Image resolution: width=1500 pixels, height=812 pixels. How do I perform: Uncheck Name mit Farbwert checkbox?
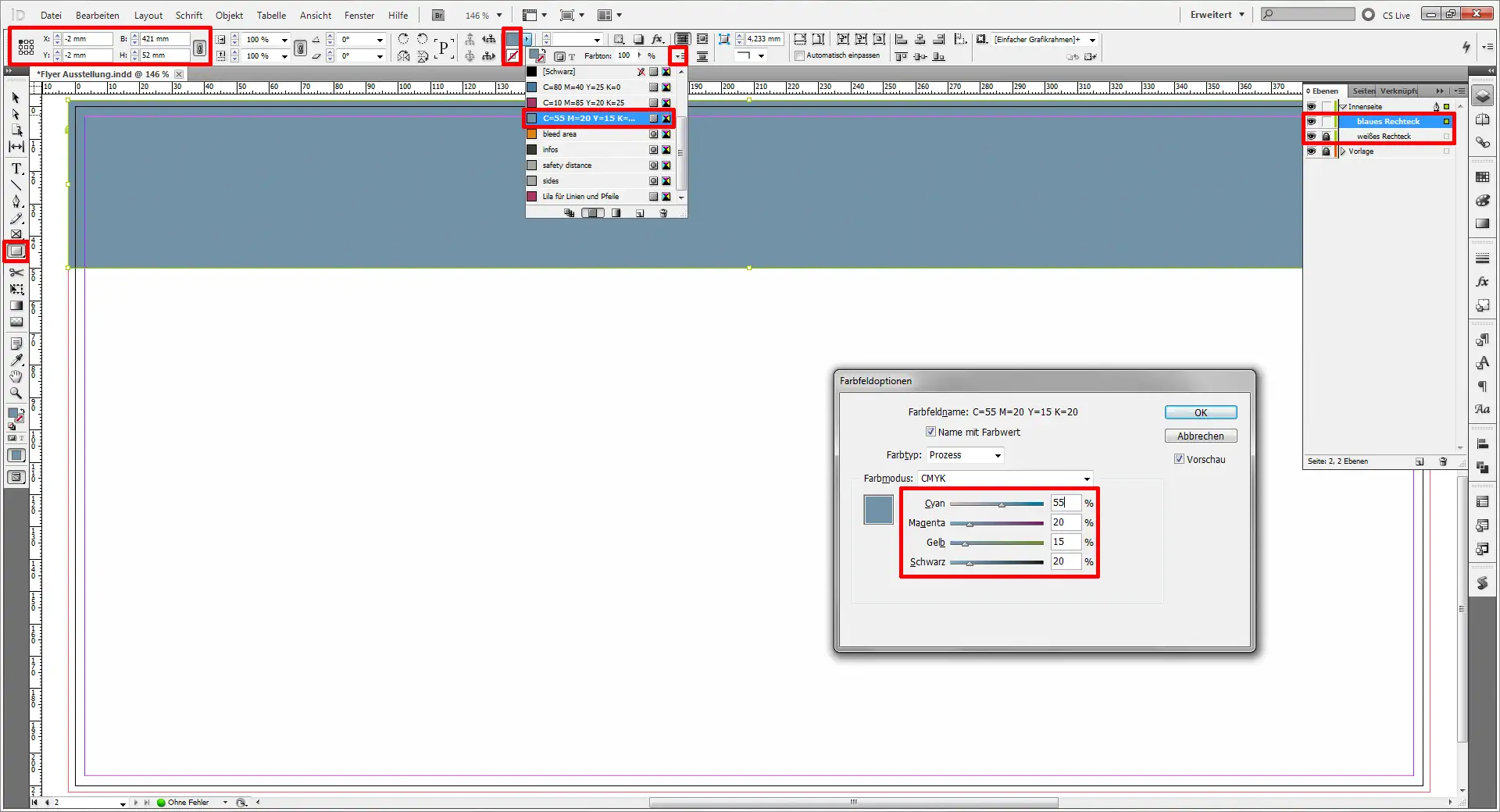point(930,432)
